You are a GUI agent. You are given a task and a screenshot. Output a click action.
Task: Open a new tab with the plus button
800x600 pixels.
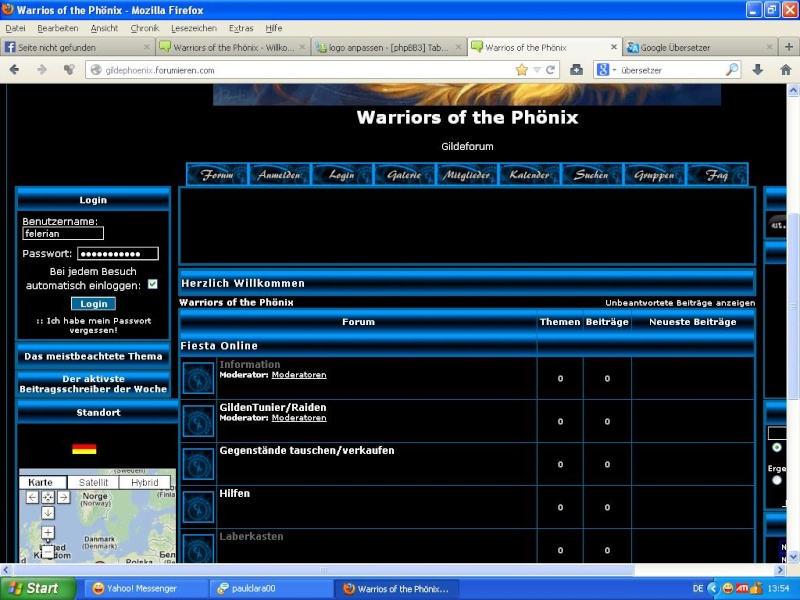point(789,47)
